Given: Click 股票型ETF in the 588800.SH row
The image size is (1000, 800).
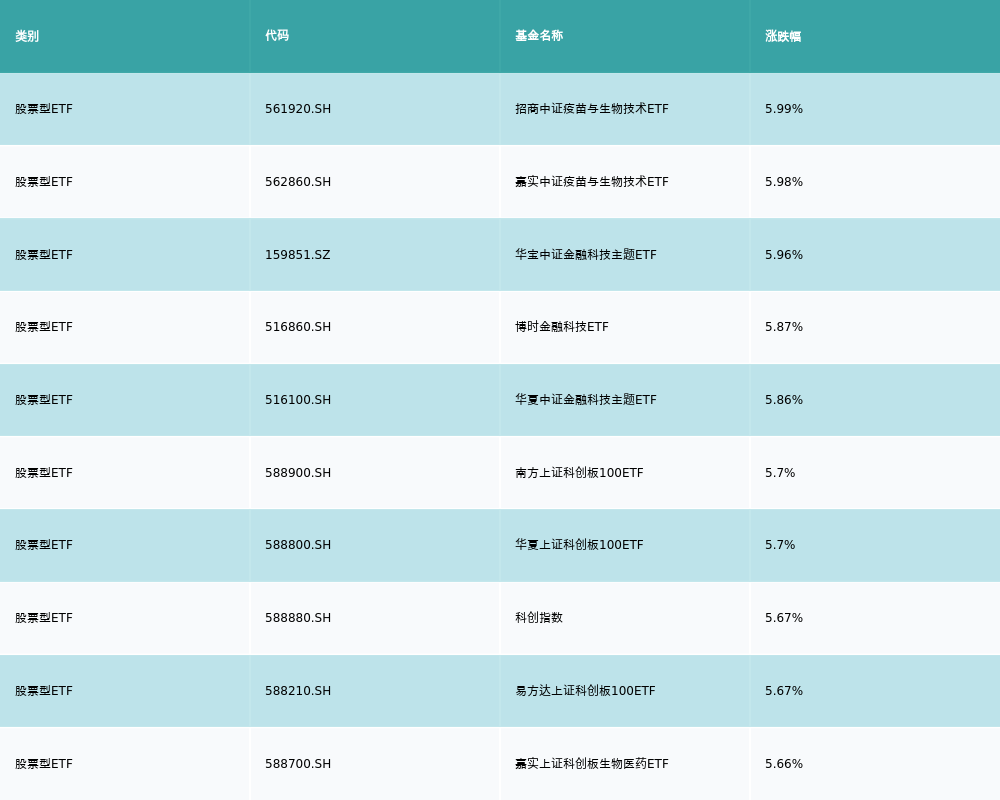Looking at the screenshot, I should pos(44,545).
